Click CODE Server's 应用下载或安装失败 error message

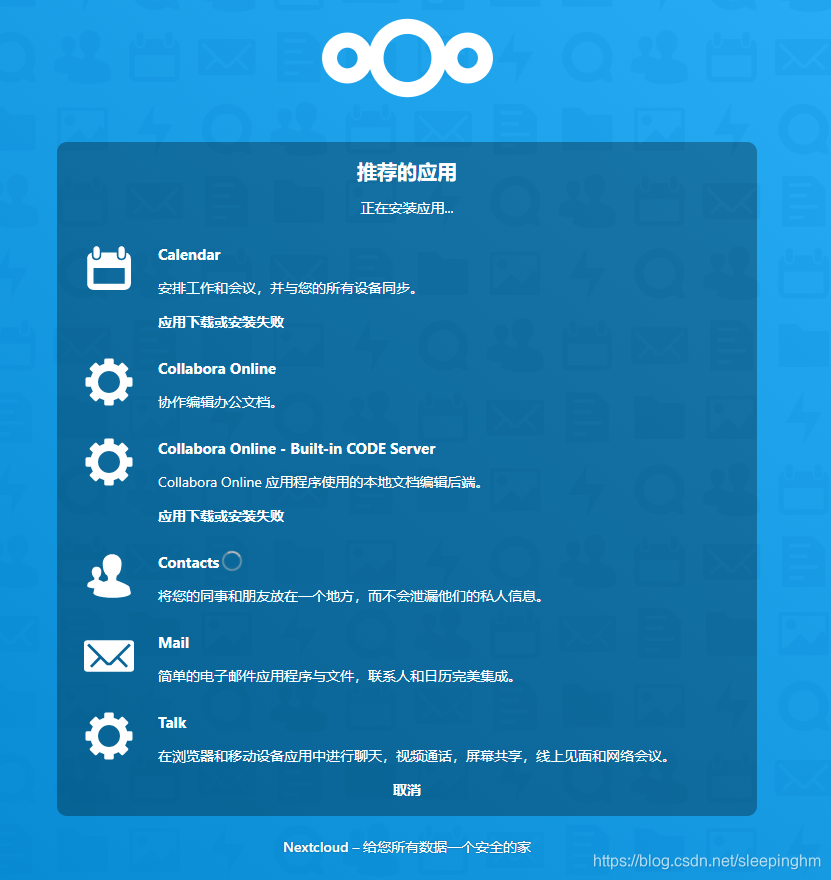point(221,516)
